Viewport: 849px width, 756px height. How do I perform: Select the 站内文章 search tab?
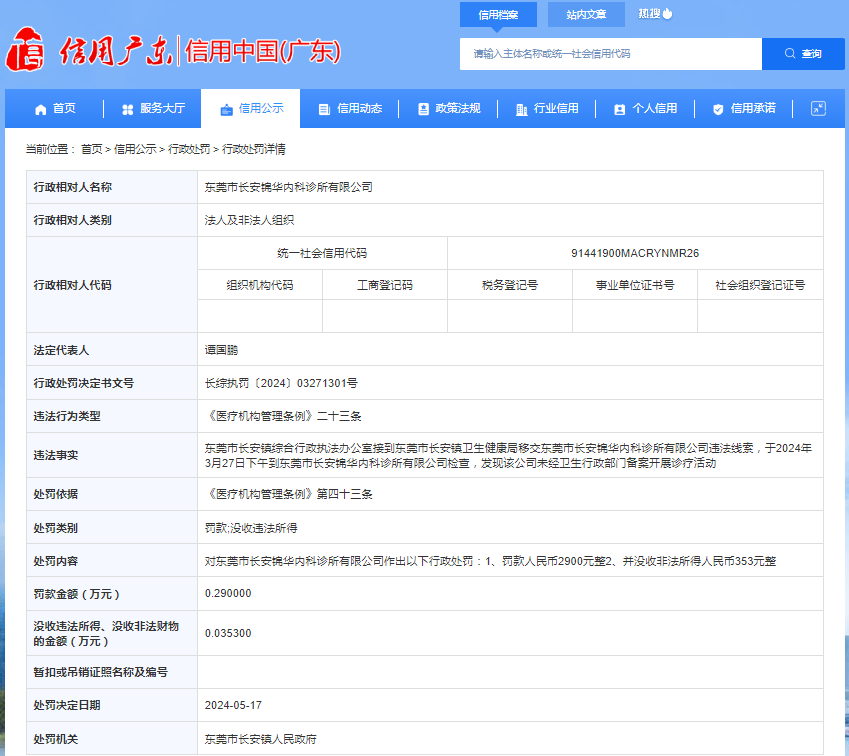(586, 14)
